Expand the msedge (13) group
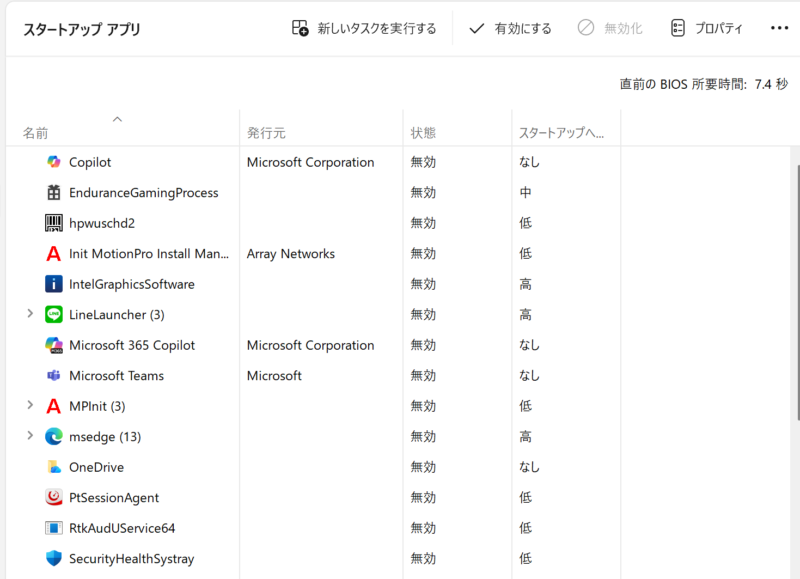Viewport: 800px width, 579px height. [30, 436]
